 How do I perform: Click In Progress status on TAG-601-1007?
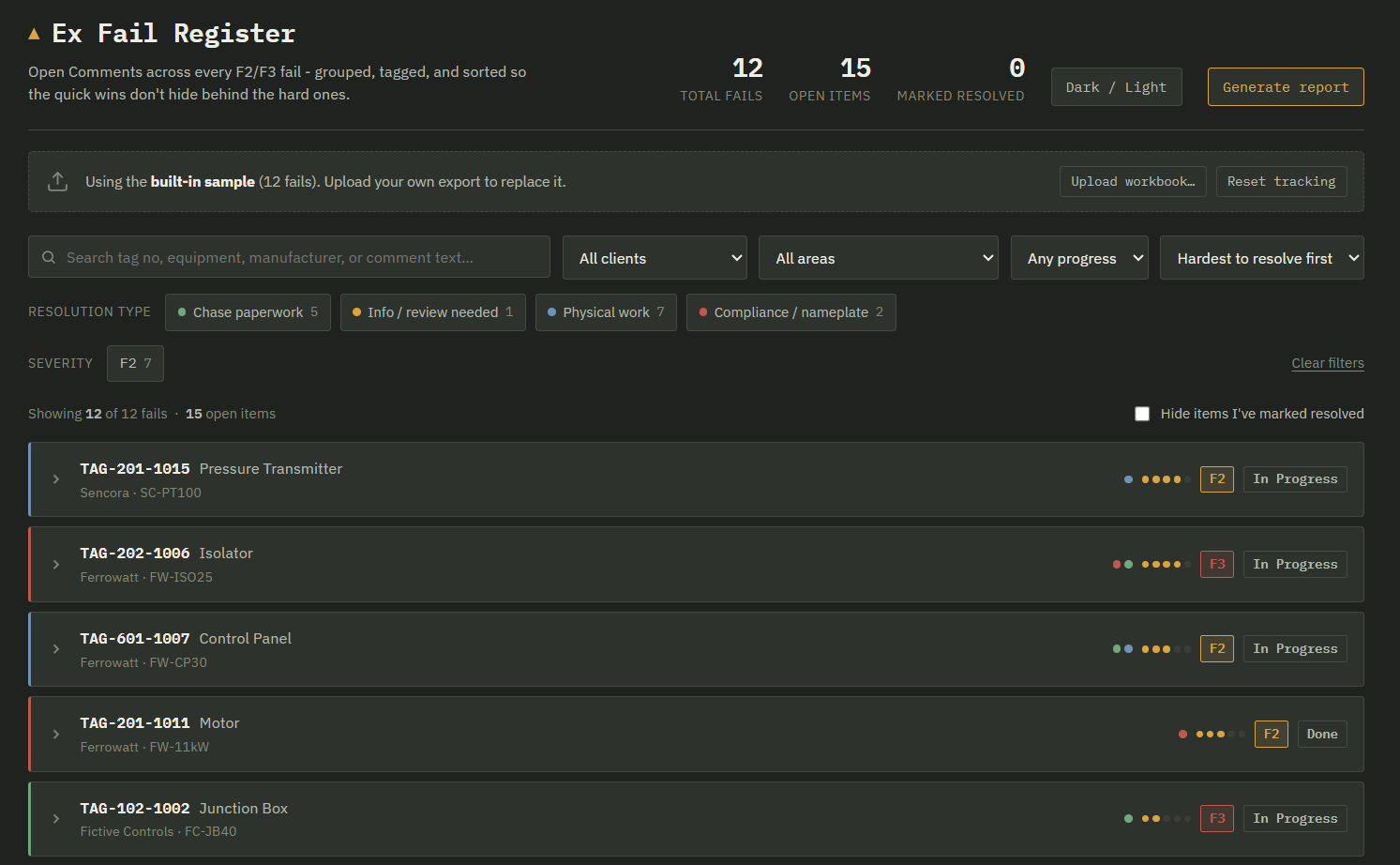coord(1295,649)
